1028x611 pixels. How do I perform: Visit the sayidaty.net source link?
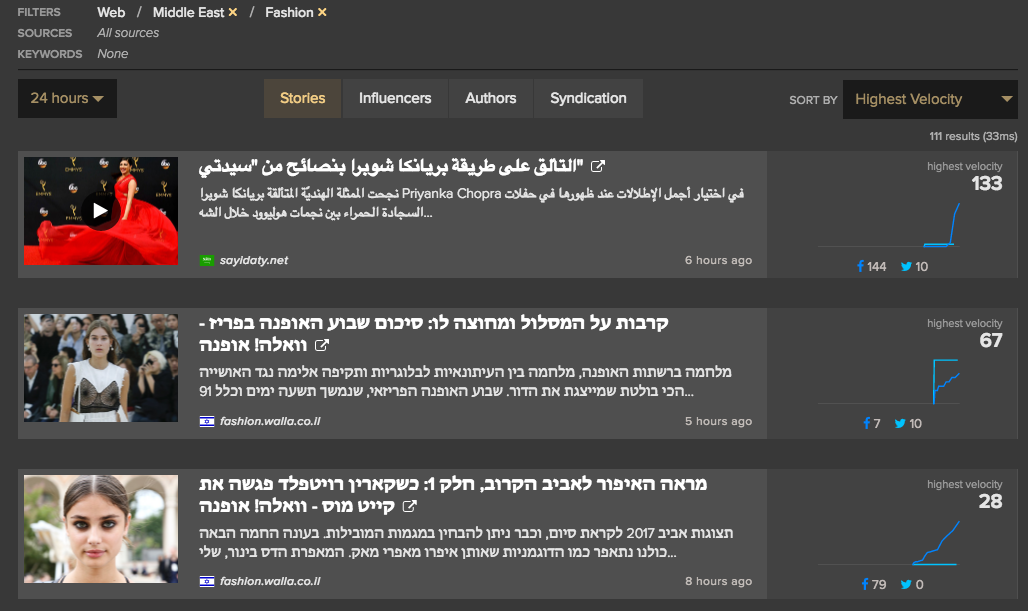pyautogui.click(x=253, y=260)
